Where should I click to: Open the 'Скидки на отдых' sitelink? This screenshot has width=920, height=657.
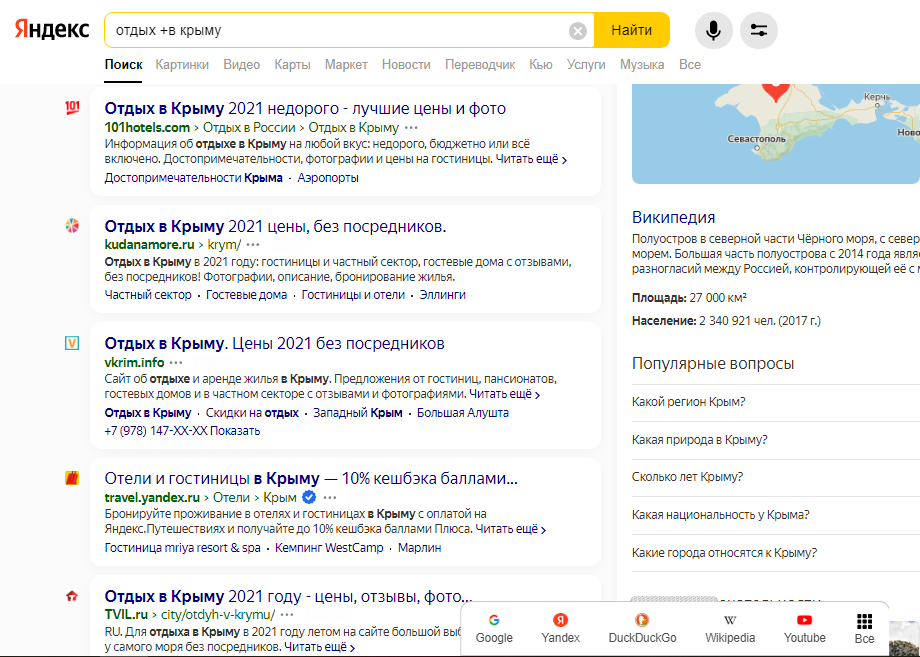tap(252, 413)
